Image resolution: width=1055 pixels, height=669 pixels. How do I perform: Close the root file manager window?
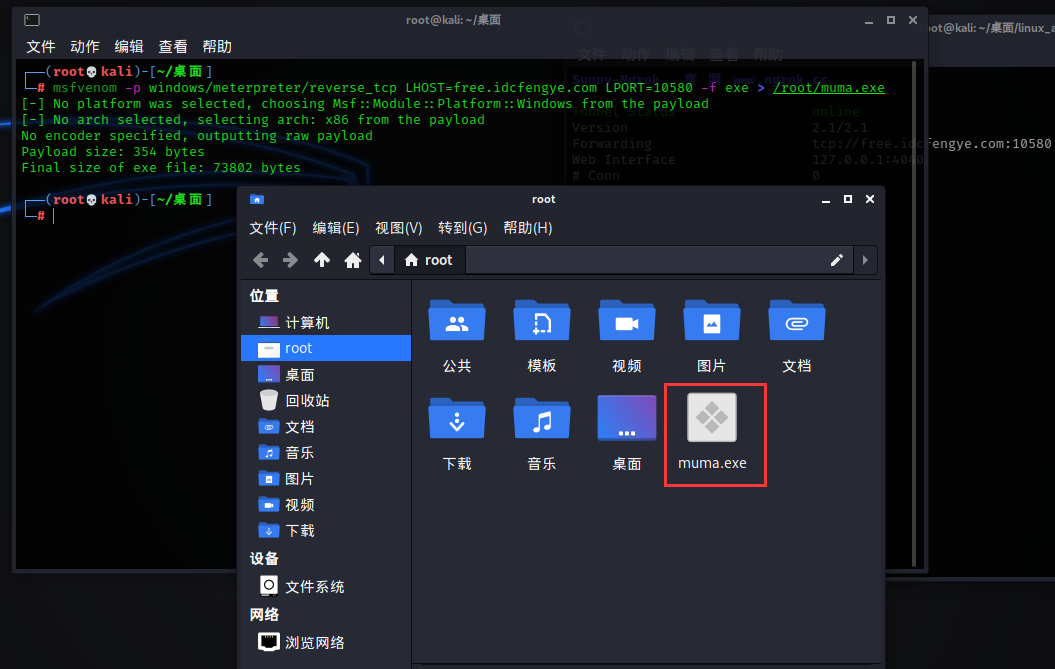coord(870,199)
